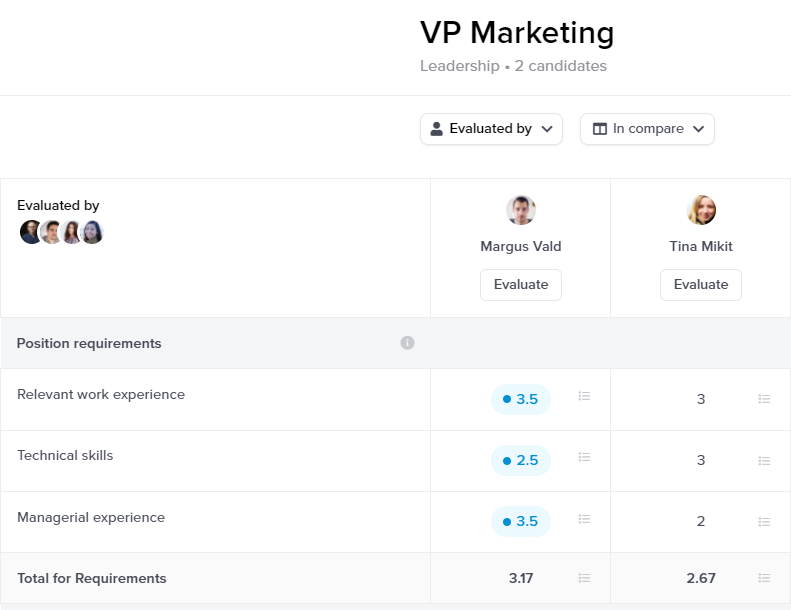Screen dimensions: 791x610
Task: Open the Evaluated by dropdown
Action: click(x=491, y=129)
